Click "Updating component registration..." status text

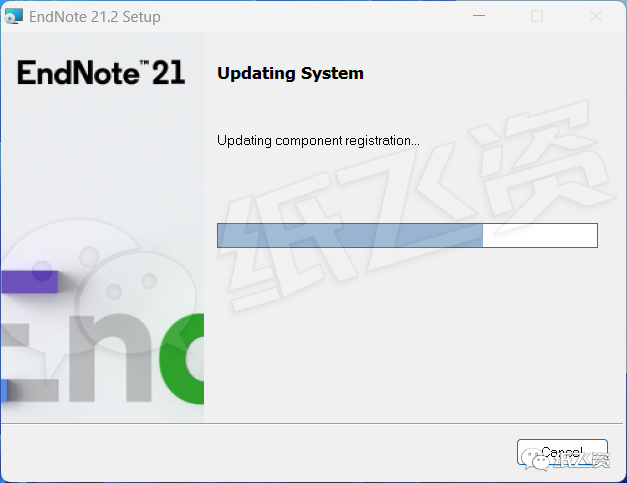pyautogui.click(x=318, y=141)
